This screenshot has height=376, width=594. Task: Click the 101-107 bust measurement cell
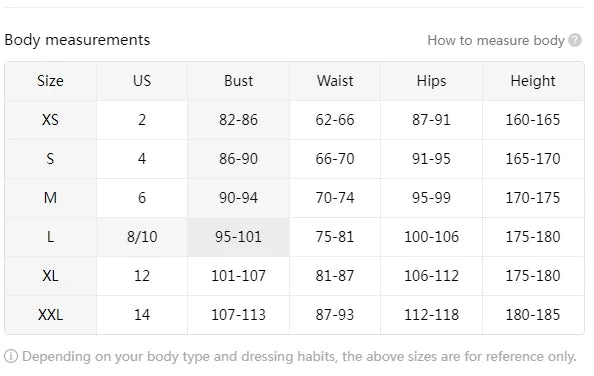point(238,276)
